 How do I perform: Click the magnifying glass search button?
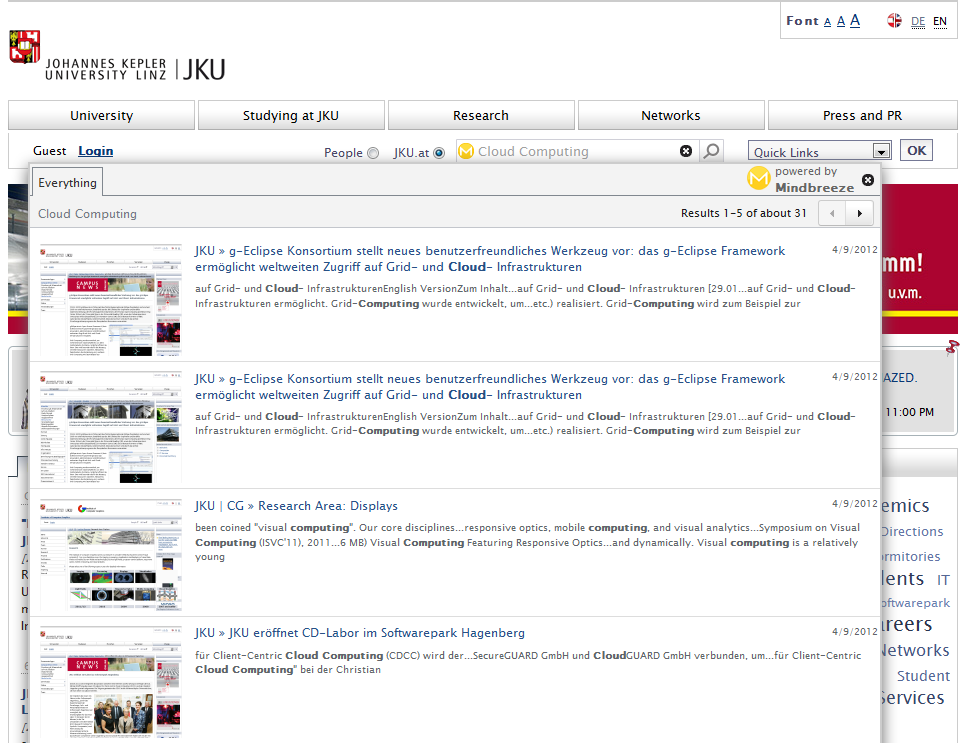click(x=711, y=151)
